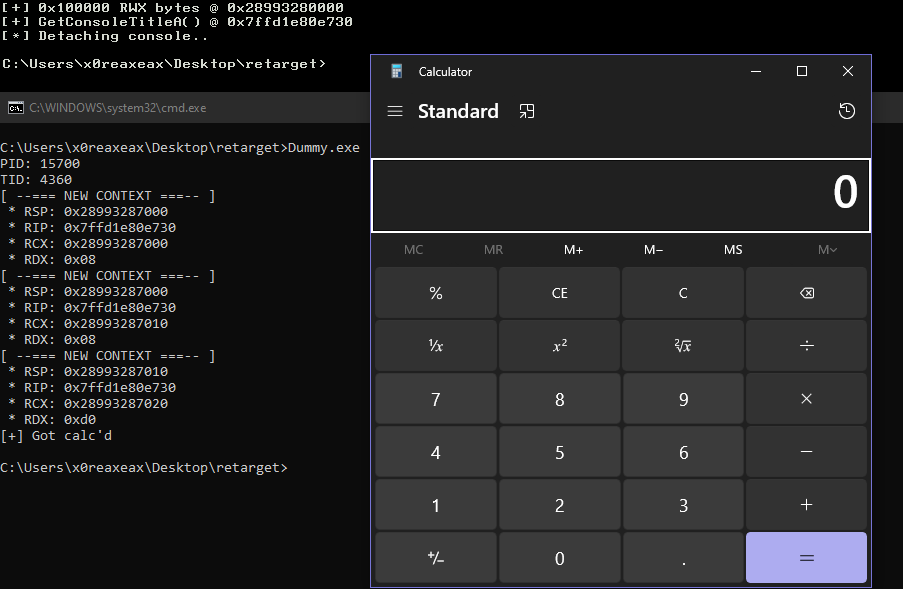Viewport: 903px width, 589px height.
Task: Click the plus operator key
Action: (x=806, y=505)
